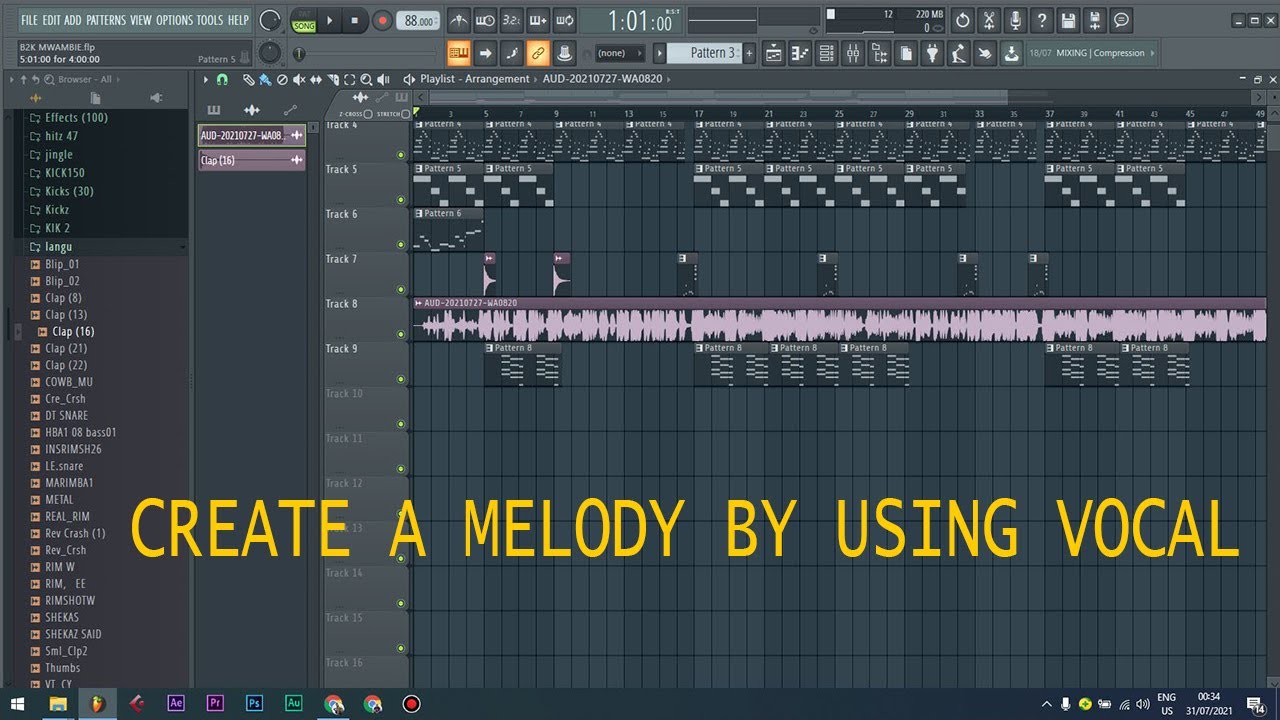Click the song position slider
The image size is (1280, 720).
pyautogui.click(x=368, y=53)
